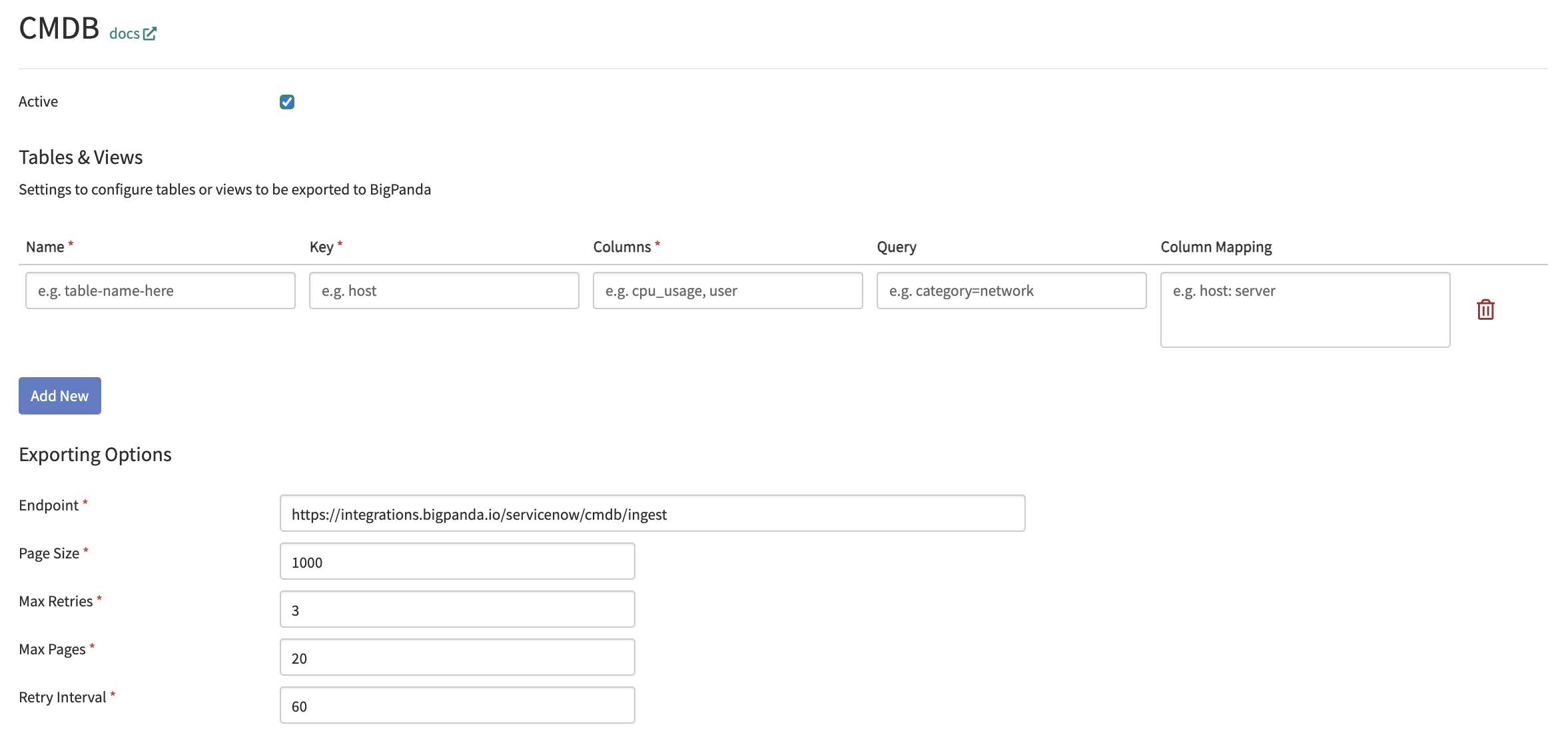Select the Column Mapping column header
Screen dimensions: 1568x745
click(x=1216, y=247)
